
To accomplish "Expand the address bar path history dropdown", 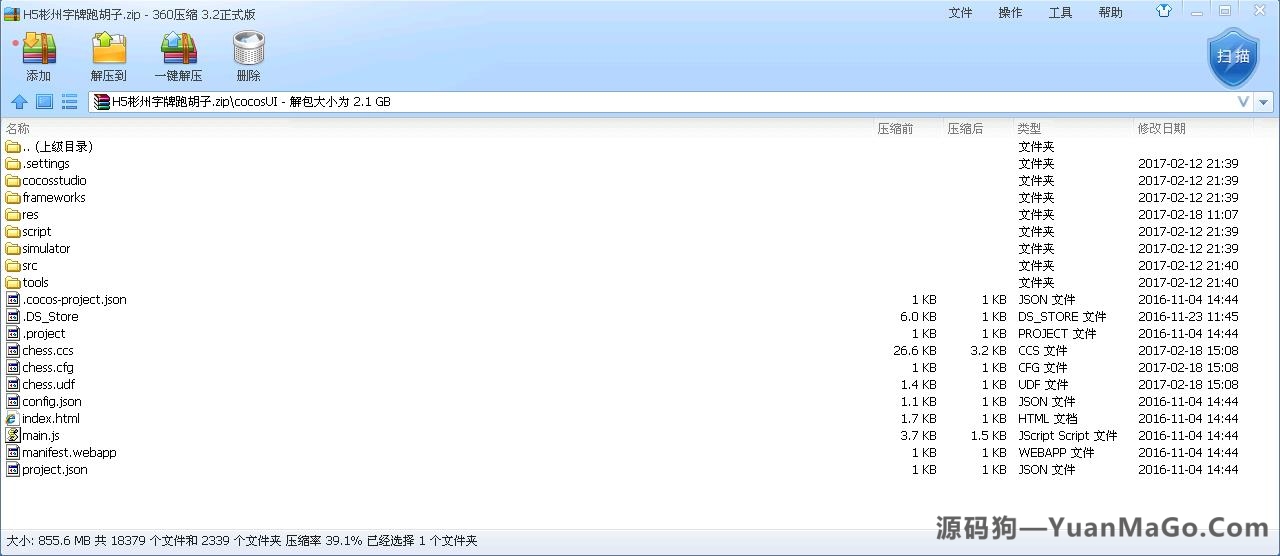I will coord(1264,102).
